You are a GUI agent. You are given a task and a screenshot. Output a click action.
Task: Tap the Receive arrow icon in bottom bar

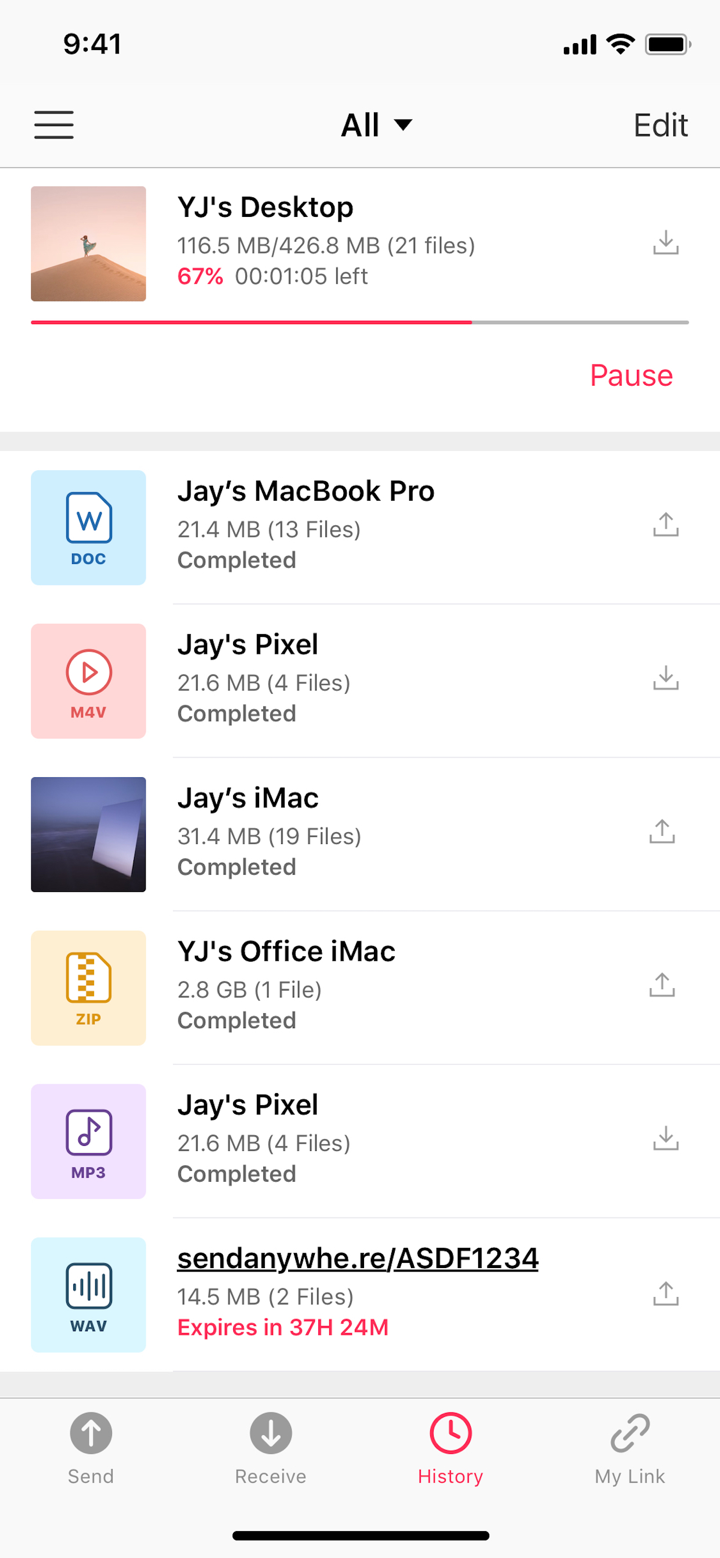click(x=270, y=1434)
